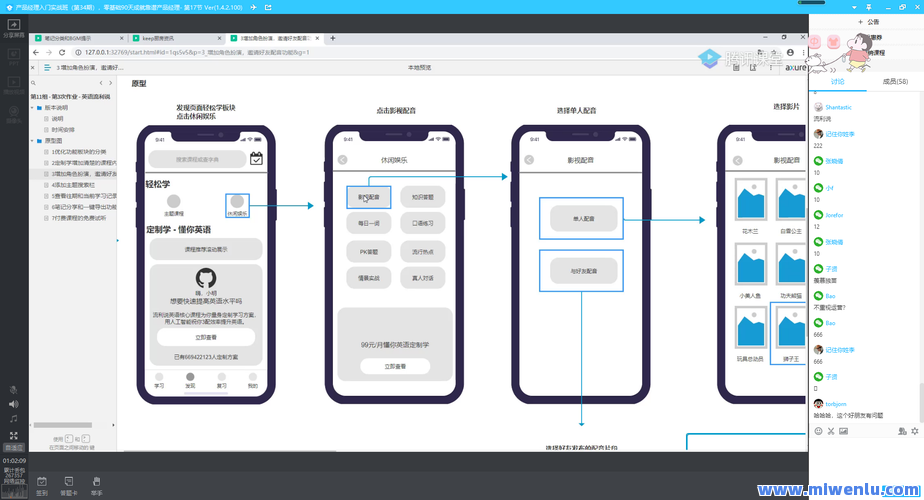Click the 签到 sign-in icon
The image size is (924, 500).
(42, 484)
